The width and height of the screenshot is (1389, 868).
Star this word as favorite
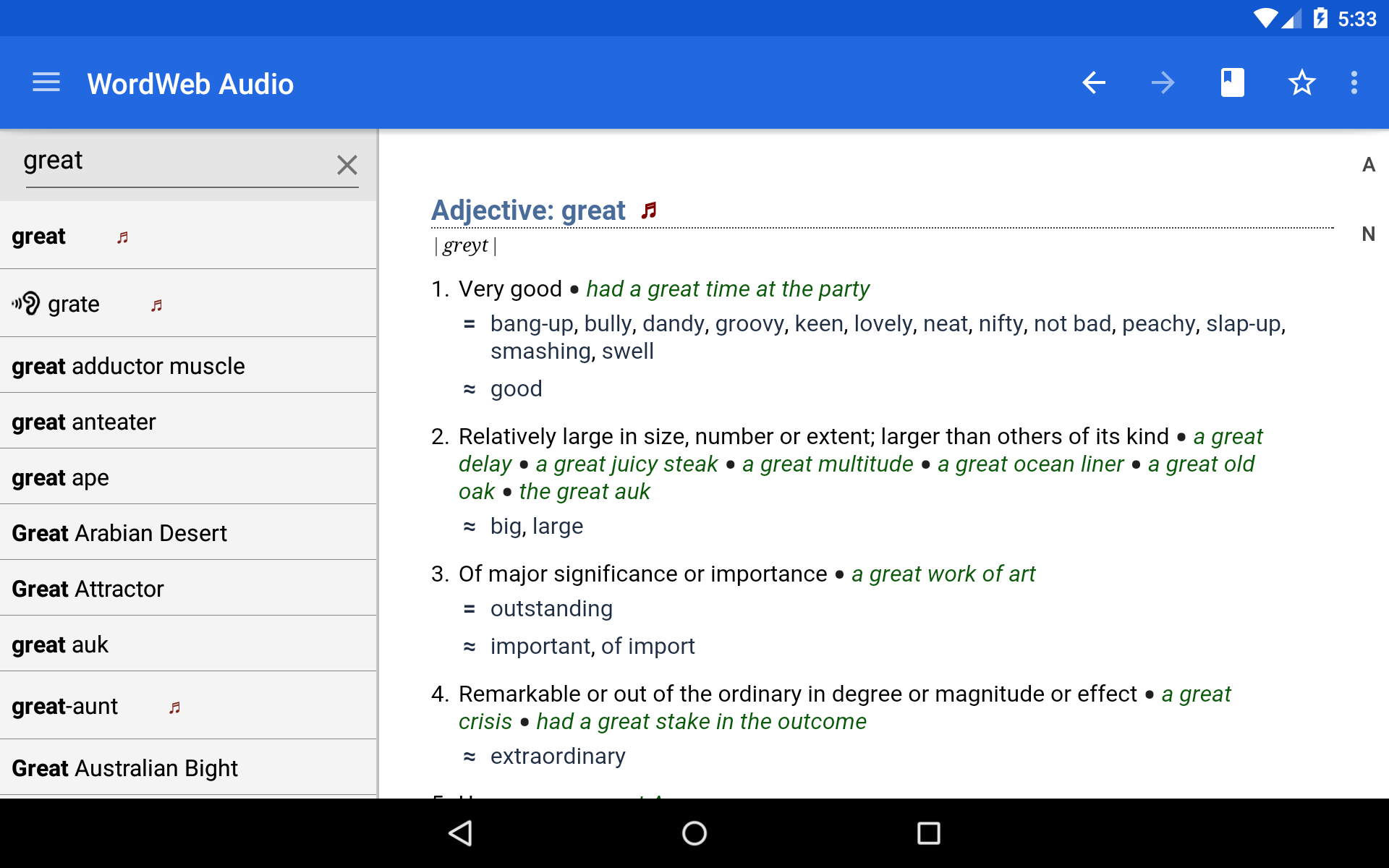pos(1301,82)
